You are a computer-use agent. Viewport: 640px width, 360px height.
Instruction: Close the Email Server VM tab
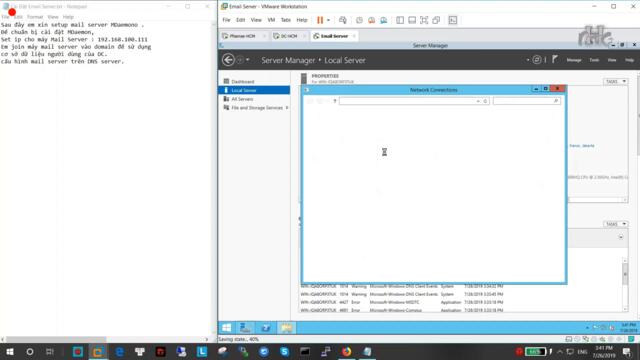(354, 36)
